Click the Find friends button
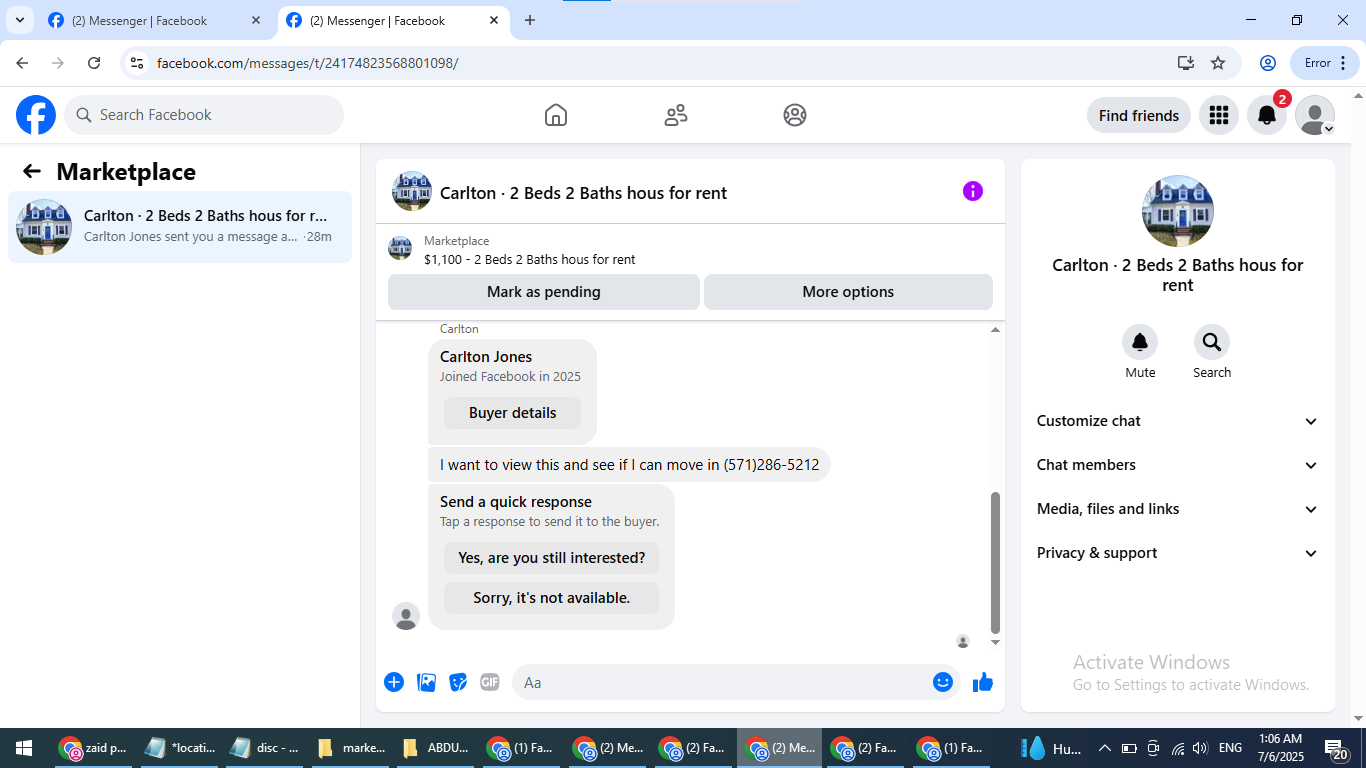The image size is (1366, 768). pos(1139,115)
